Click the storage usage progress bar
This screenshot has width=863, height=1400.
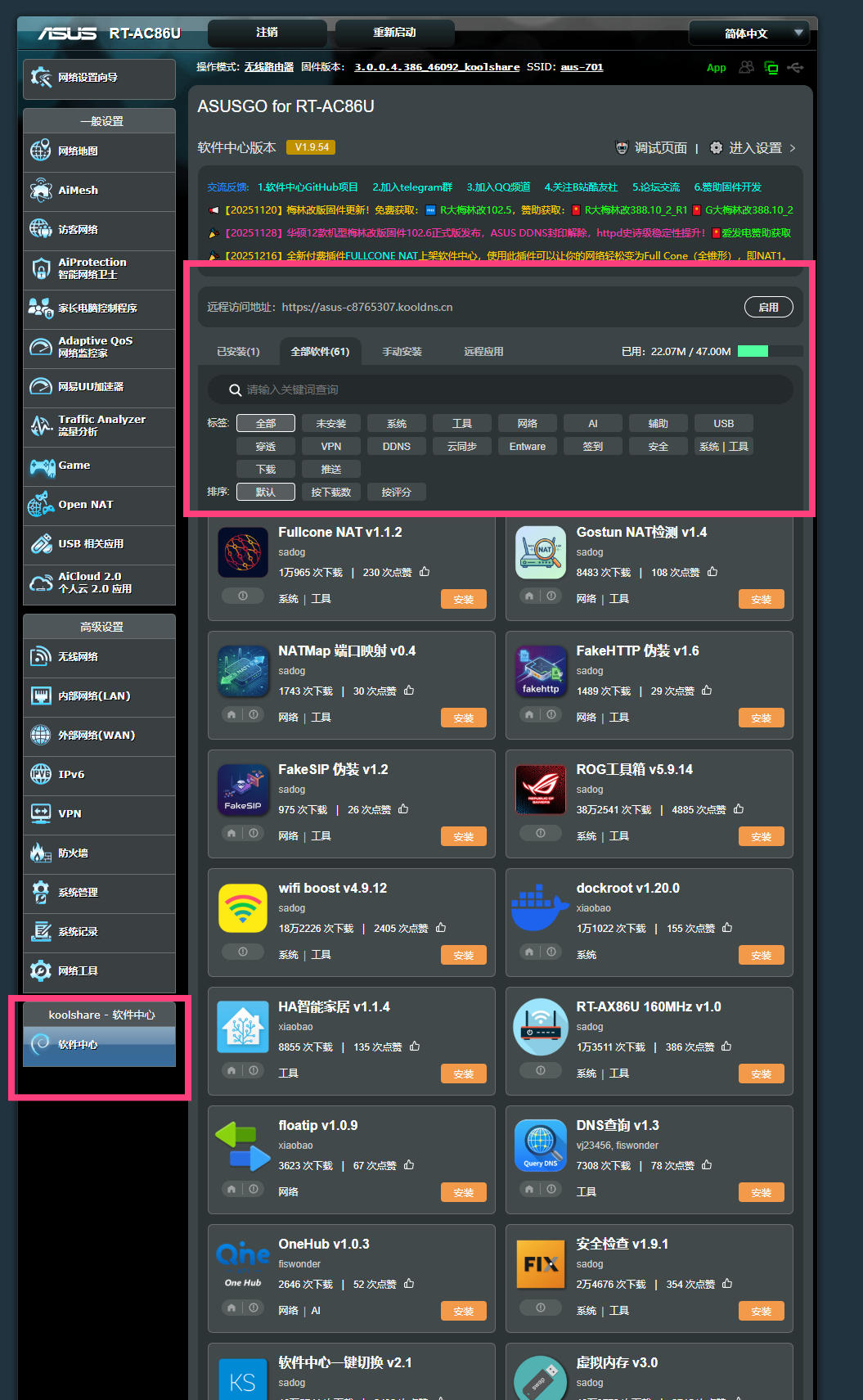pyautogui.click(x=769, y=351)
